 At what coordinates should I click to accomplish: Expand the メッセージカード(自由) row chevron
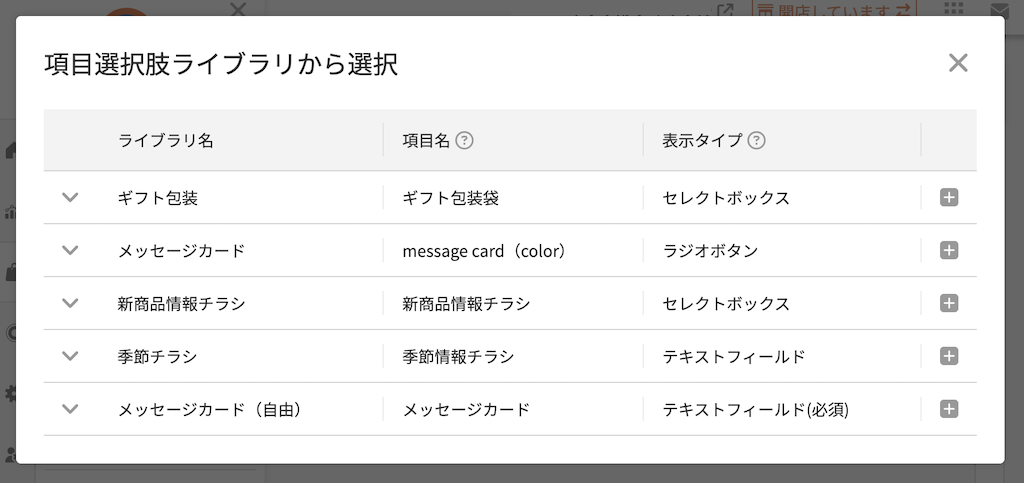(x=70, y=409)
